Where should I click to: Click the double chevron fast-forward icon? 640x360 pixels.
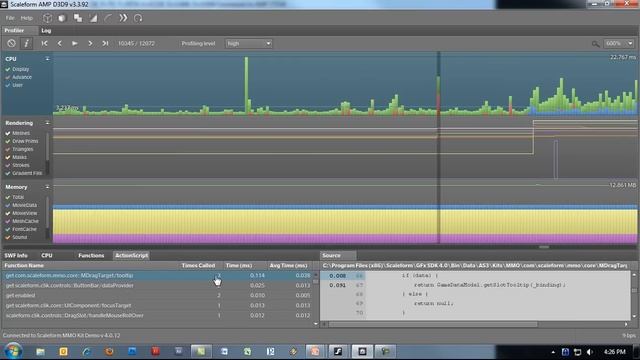coord(123,18)
